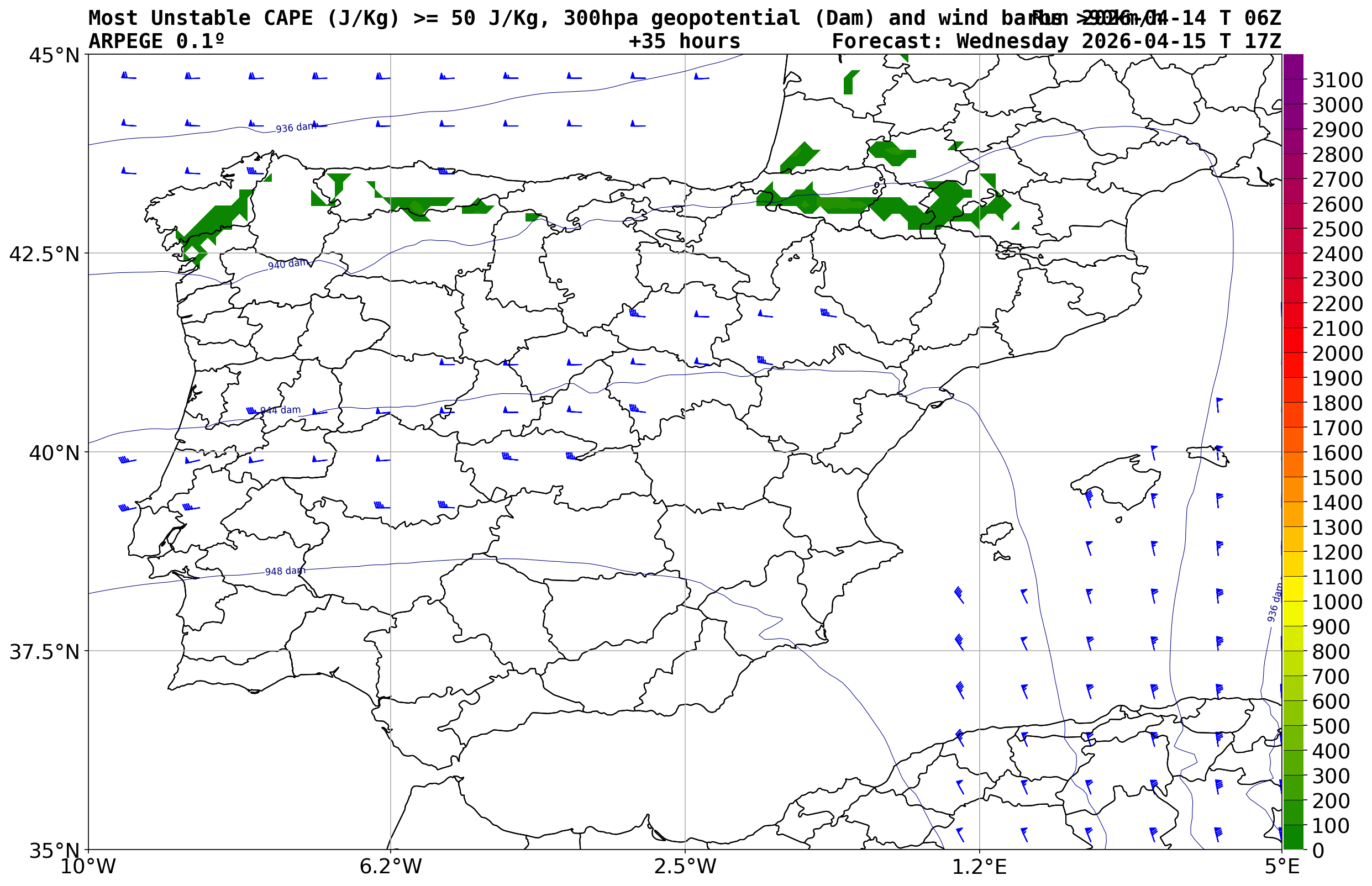Click the 45°N latitude axis label

[54, 56]
